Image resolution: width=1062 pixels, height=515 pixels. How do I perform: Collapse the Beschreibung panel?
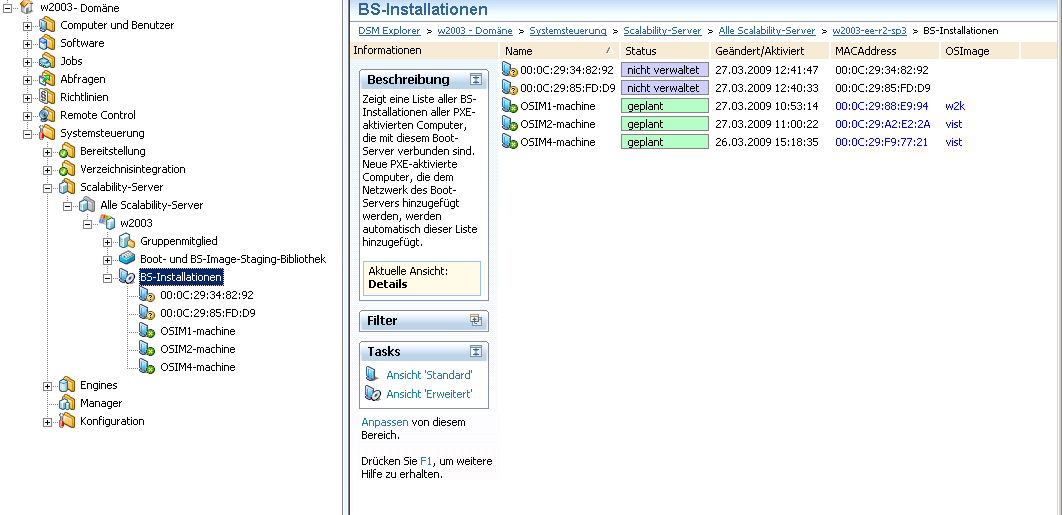click(476, 80)
